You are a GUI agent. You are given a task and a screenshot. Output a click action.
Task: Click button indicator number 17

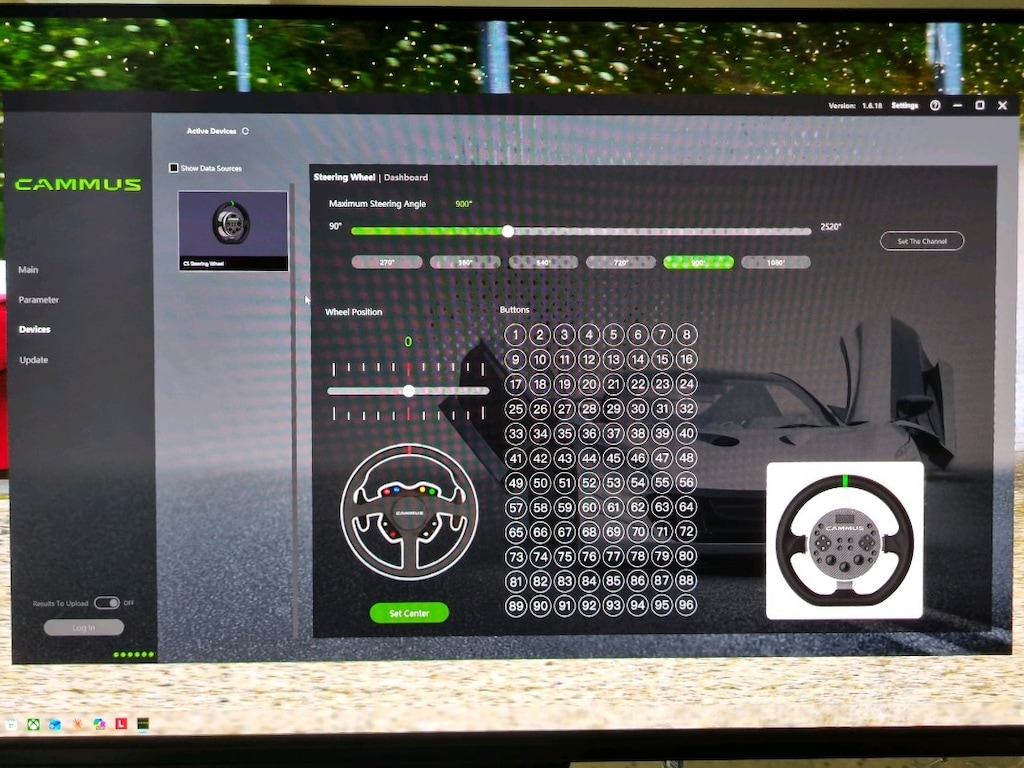click(515, 384)
